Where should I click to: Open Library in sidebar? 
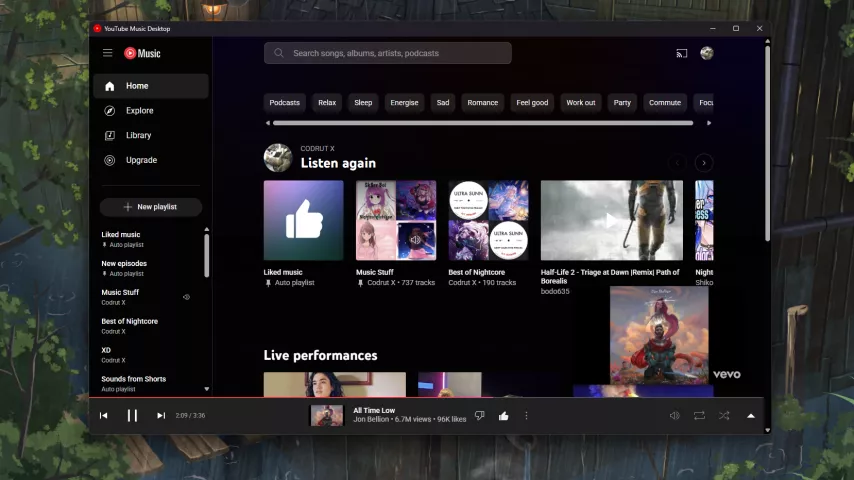[151, 135]
